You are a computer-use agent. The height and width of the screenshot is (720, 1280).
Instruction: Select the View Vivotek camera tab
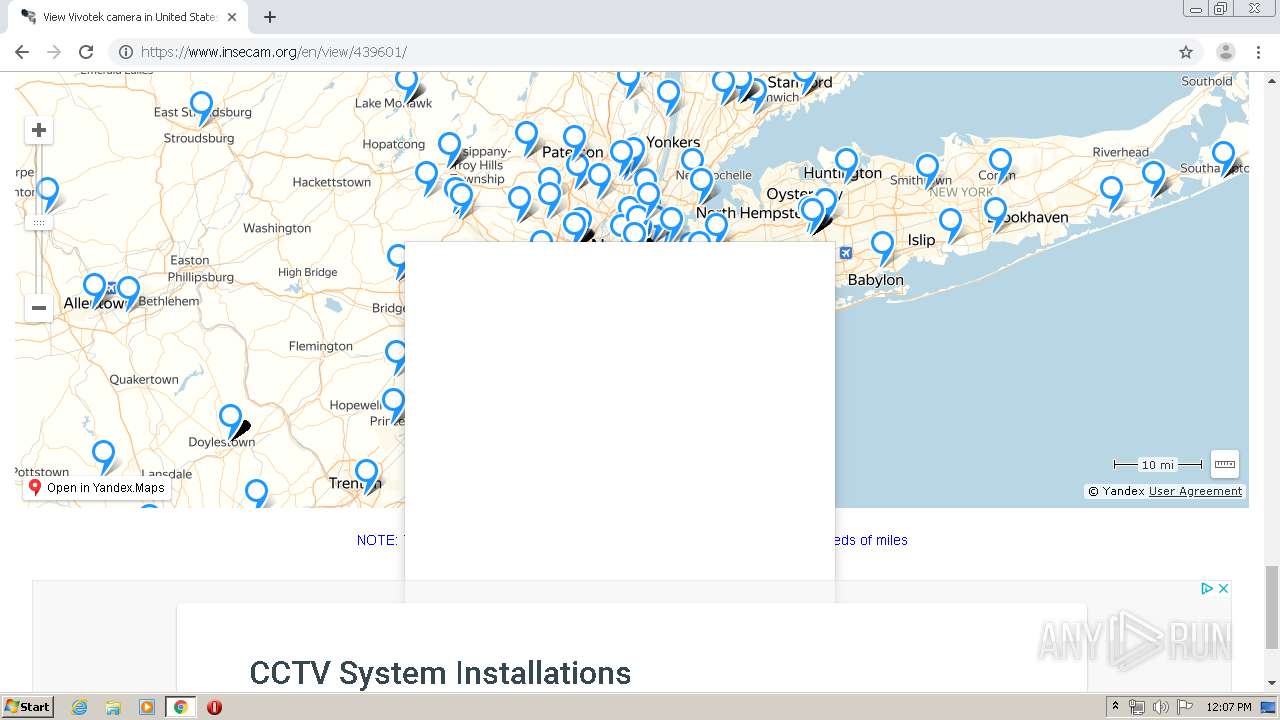(x=127, y=17)
